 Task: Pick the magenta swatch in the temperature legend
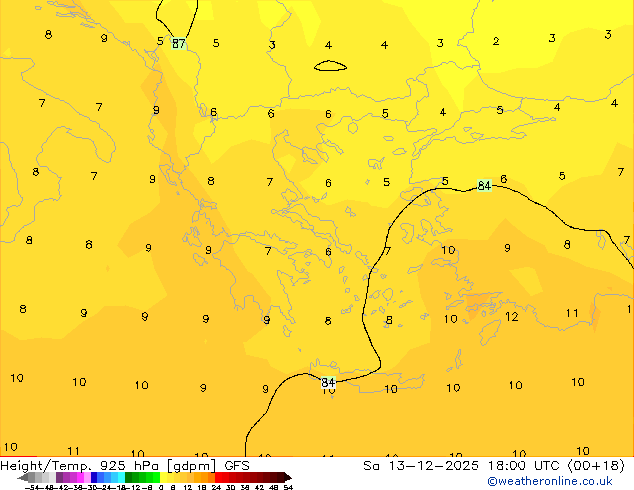pos(80,477)
